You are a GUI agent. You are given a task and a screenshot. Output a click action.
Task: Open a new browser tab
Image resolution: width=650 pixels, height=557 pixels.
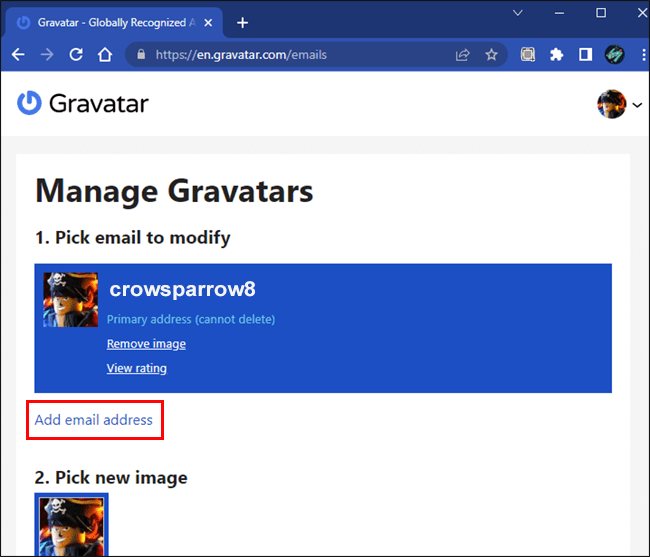click(243, 23)
